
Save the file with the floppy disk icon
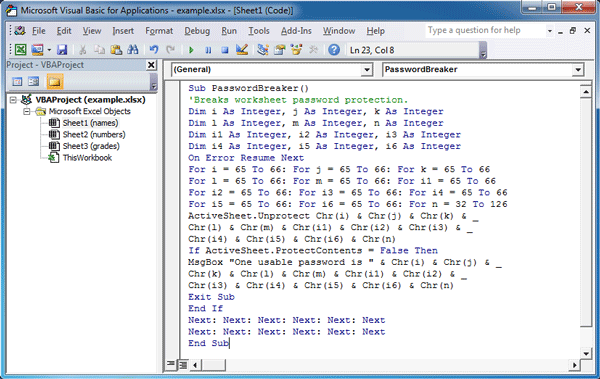[62, 50]
